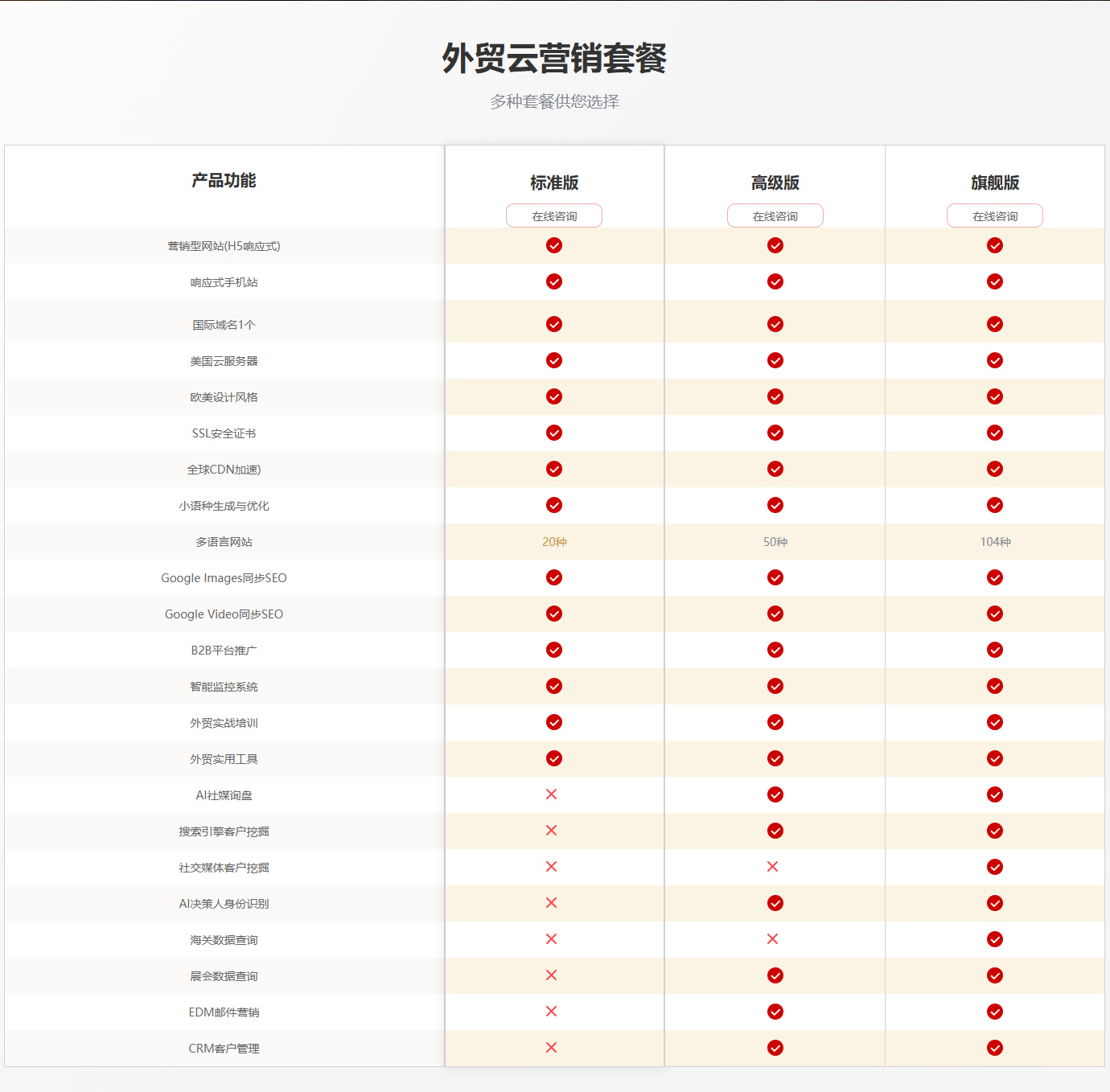
Task: Click 在线咨询 button under 旗舰版
Action: point(994,216)
